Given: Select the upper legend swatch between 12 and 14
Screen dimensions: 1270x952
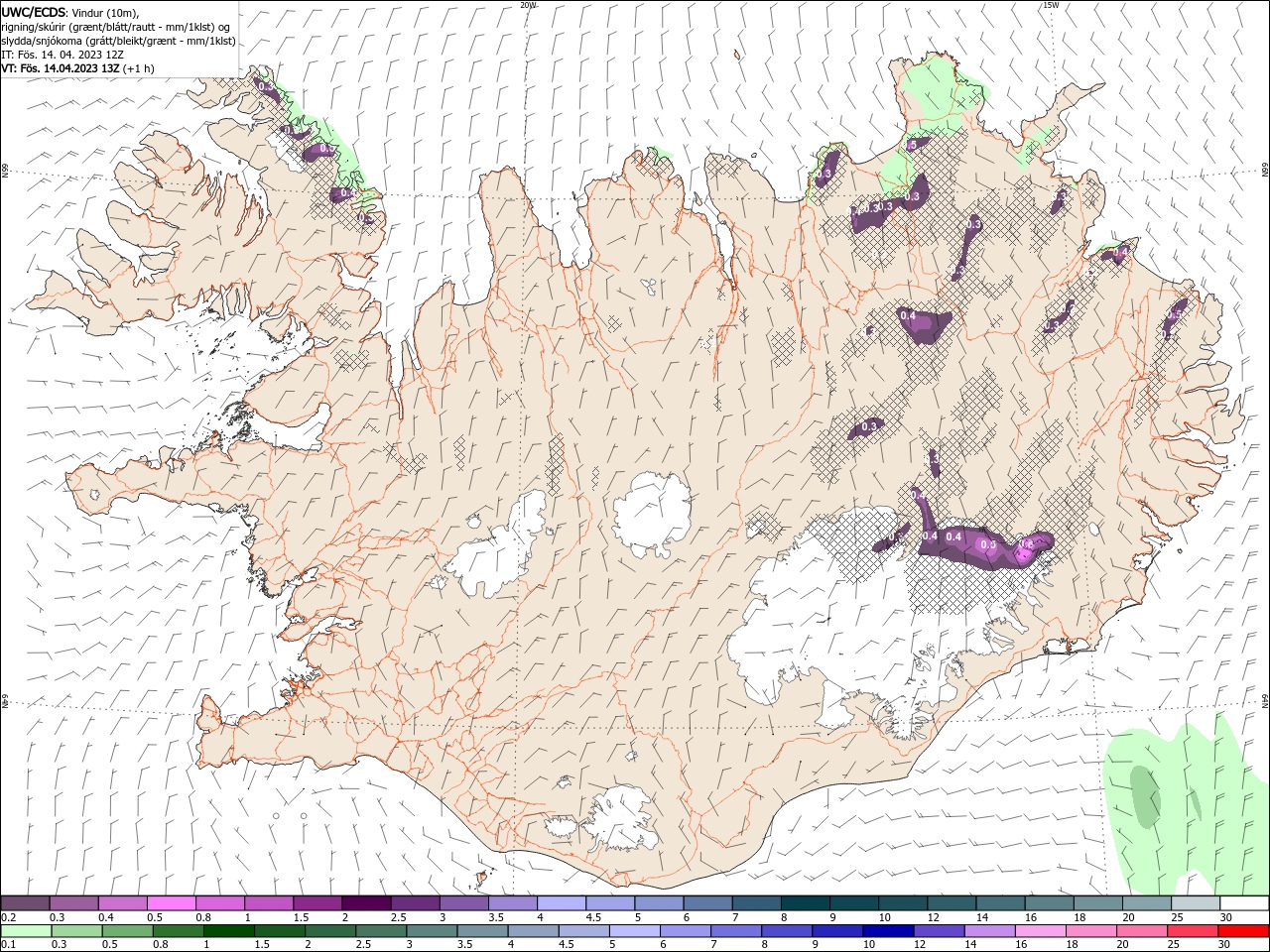Looking at the screenshot, I should tap(950, 903).
